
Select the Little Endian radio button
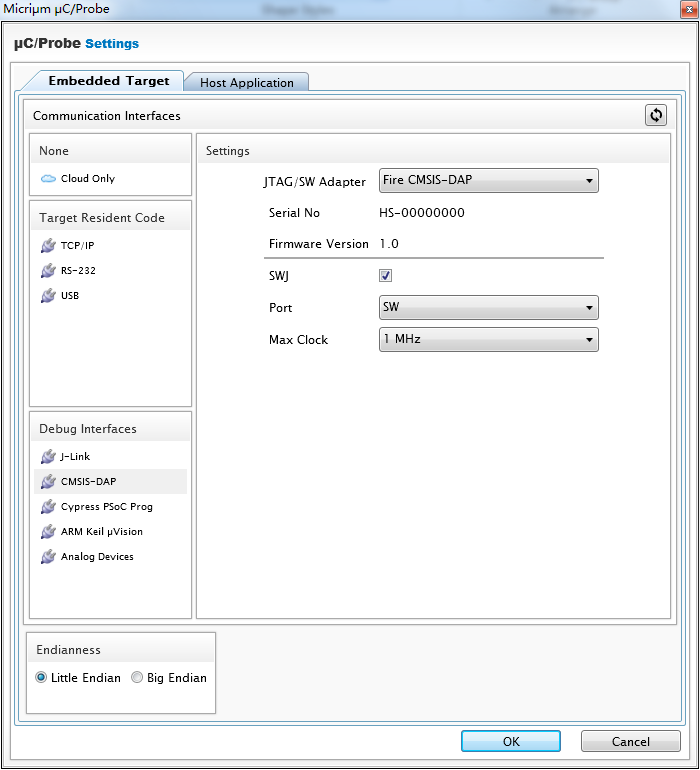(x=41, y=678)
